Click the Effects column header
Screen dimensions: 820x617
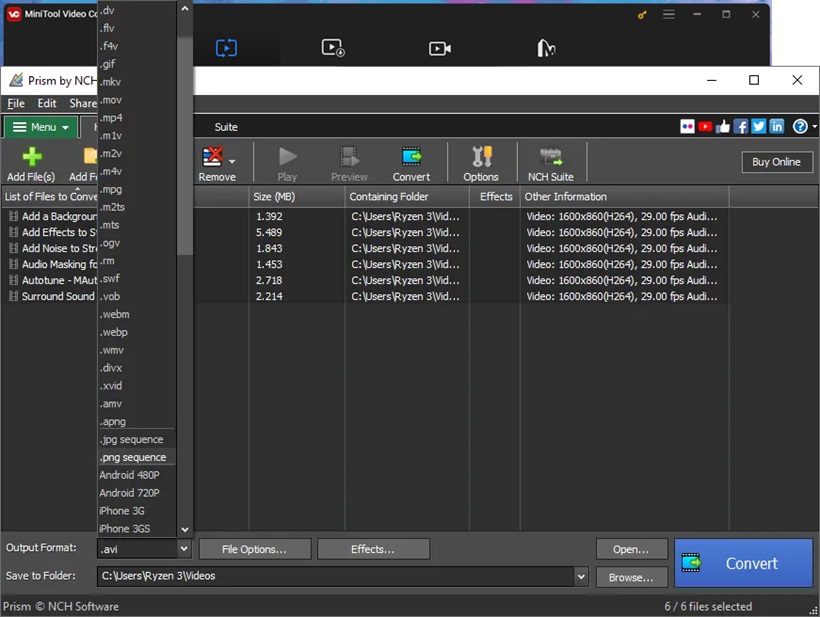[x=495, y=197]
